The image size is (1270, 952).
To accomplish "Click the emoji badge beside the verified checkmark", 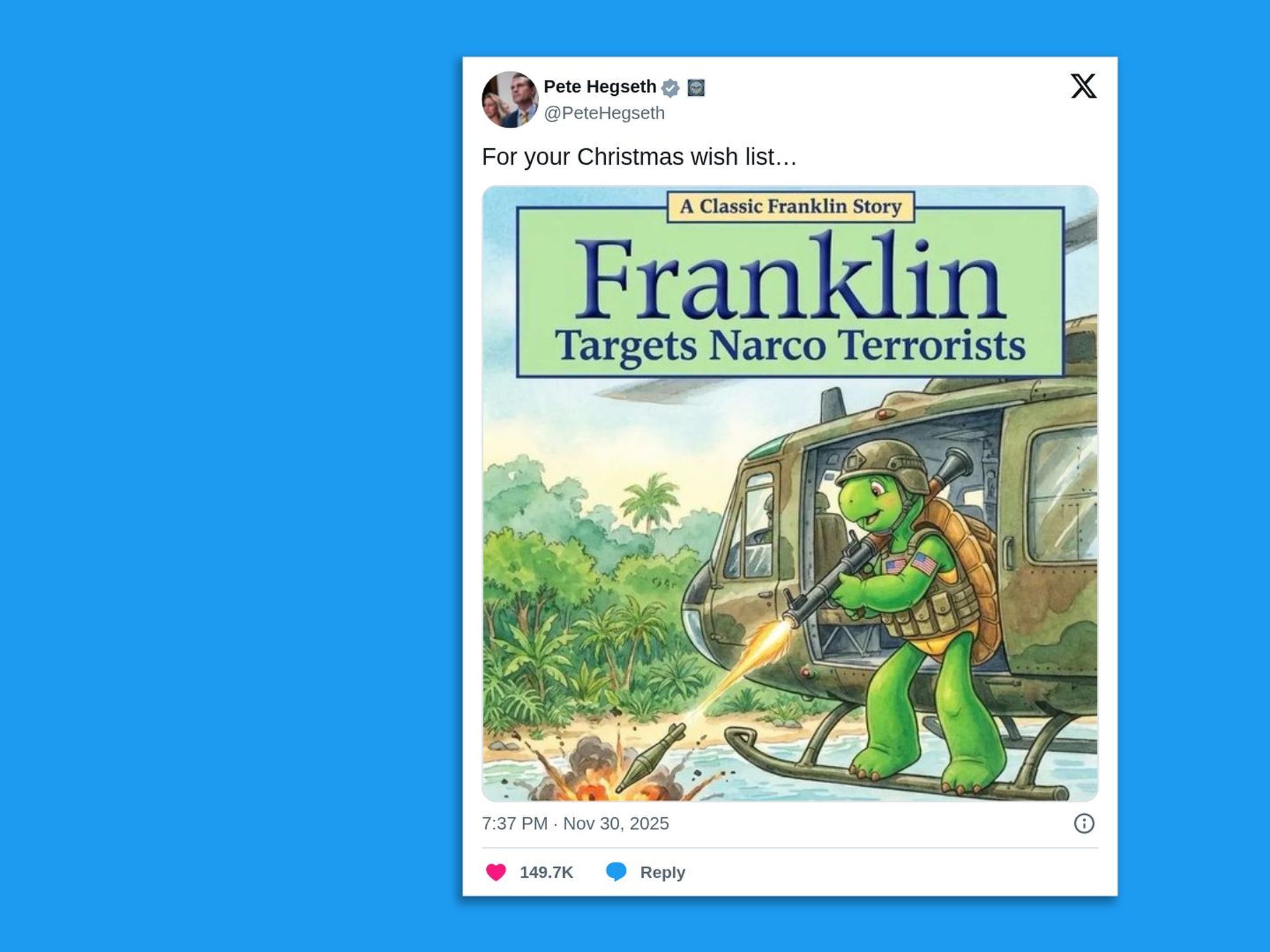I will (697, 87).
